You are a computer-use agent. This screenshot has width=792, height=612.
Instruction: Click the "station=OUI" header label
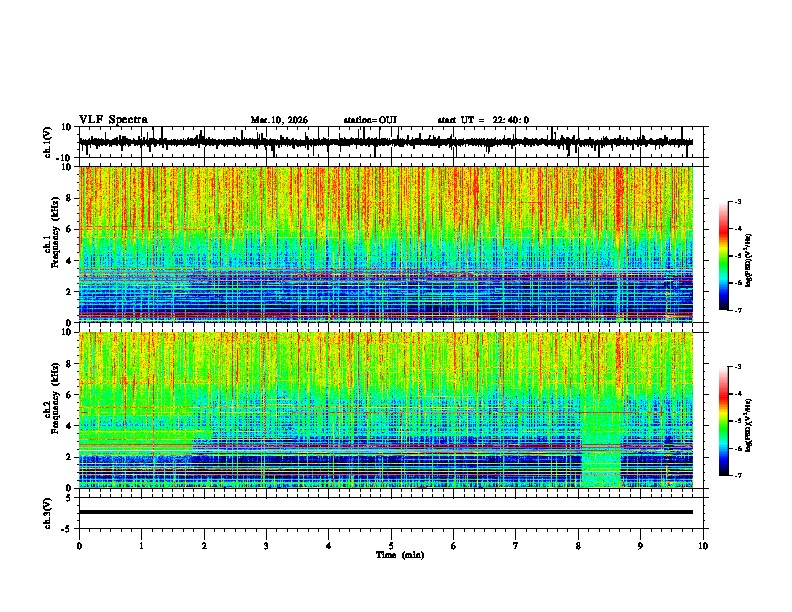(370, 120)
